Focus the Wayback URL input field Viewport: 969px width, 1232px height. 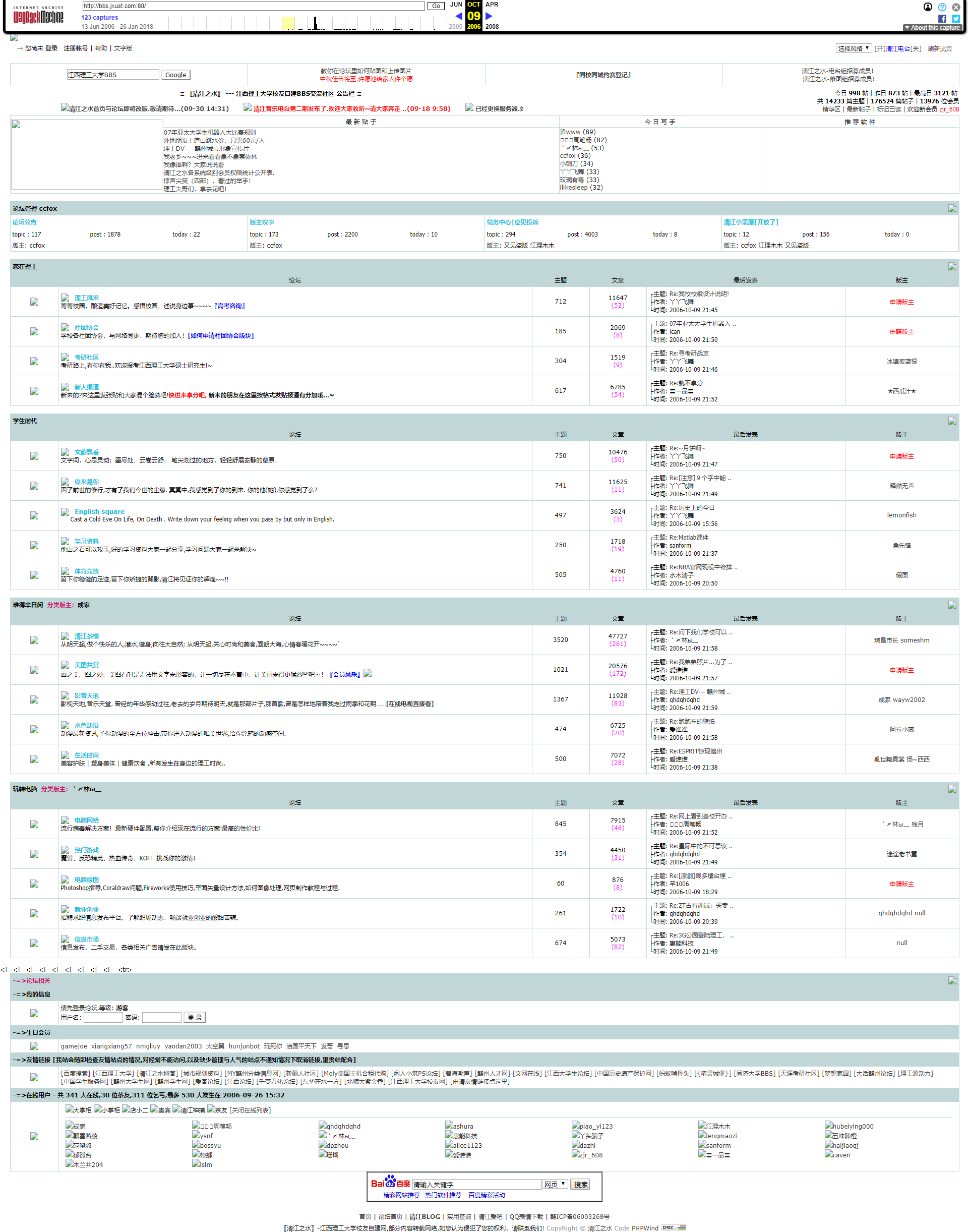[253, 6]
